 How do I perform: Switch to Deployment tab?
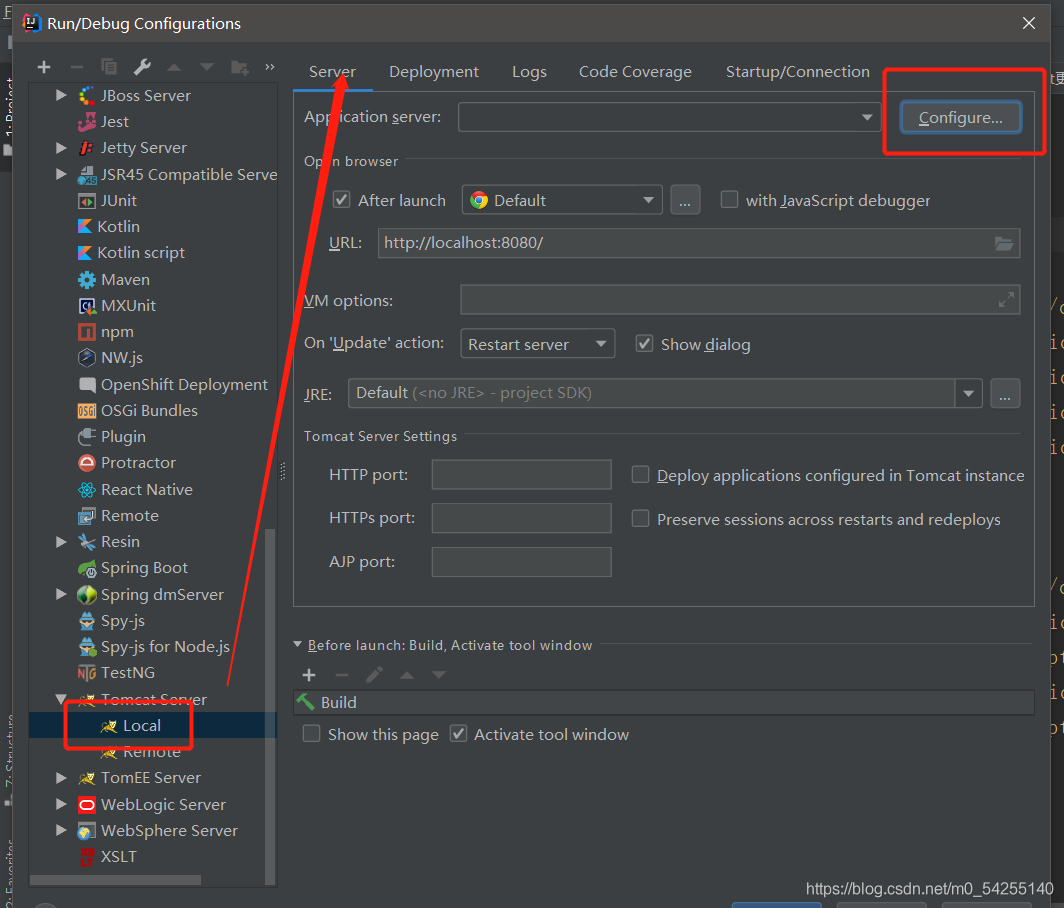pyautogui.click(x=434, y=72)
